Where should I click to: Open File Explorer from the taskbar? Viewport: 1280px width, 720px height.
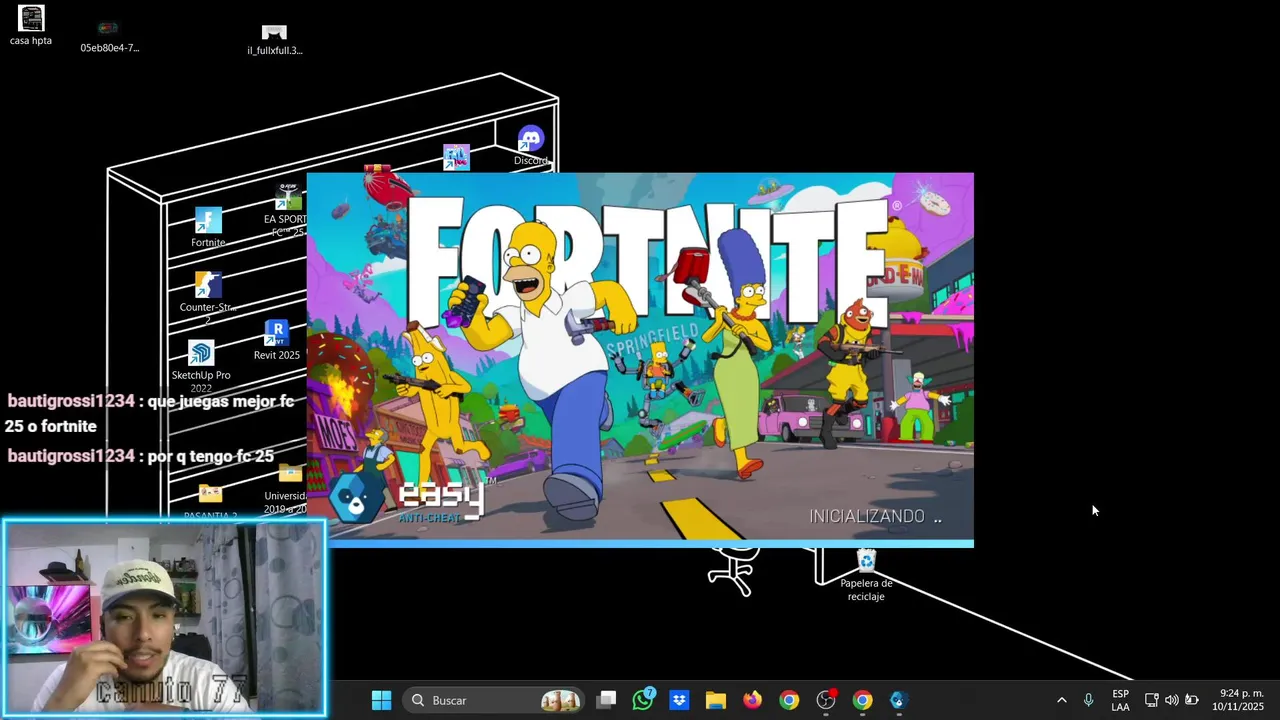pyautogui.click(x=716, y=700)
